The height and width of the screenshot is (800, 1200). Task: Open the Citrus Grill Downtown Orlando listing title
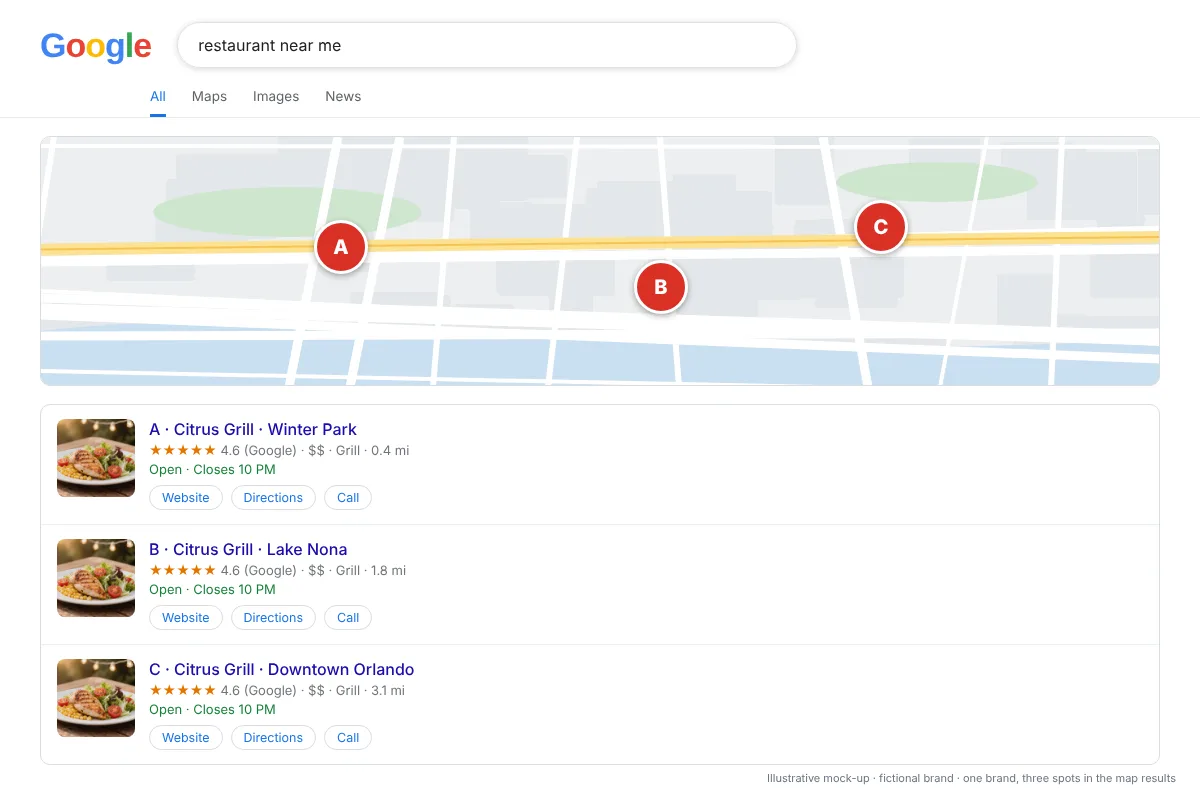click(x=281, y=670)
